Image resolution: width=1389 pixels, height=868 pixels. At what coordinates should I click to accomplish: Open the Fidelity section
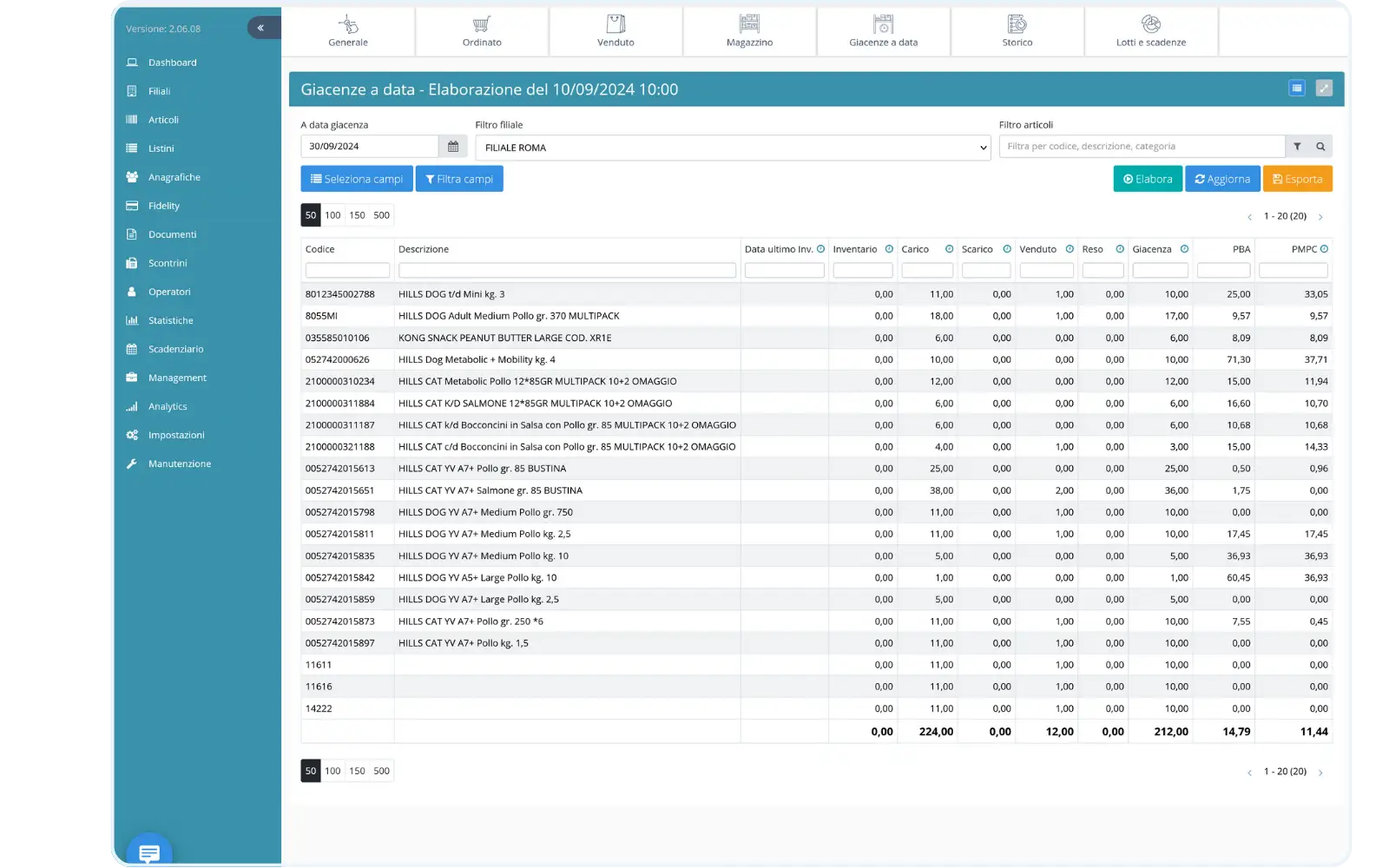point(163,206)
